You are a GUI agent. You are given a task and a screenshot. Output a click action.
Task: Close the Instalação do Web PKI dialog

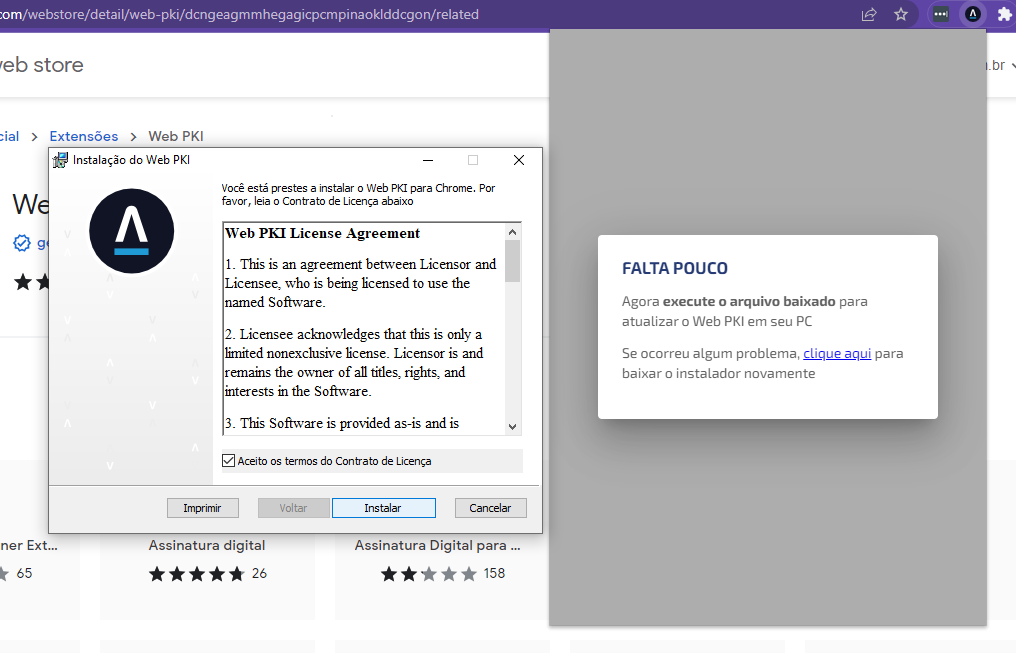[x=519, y=160]
